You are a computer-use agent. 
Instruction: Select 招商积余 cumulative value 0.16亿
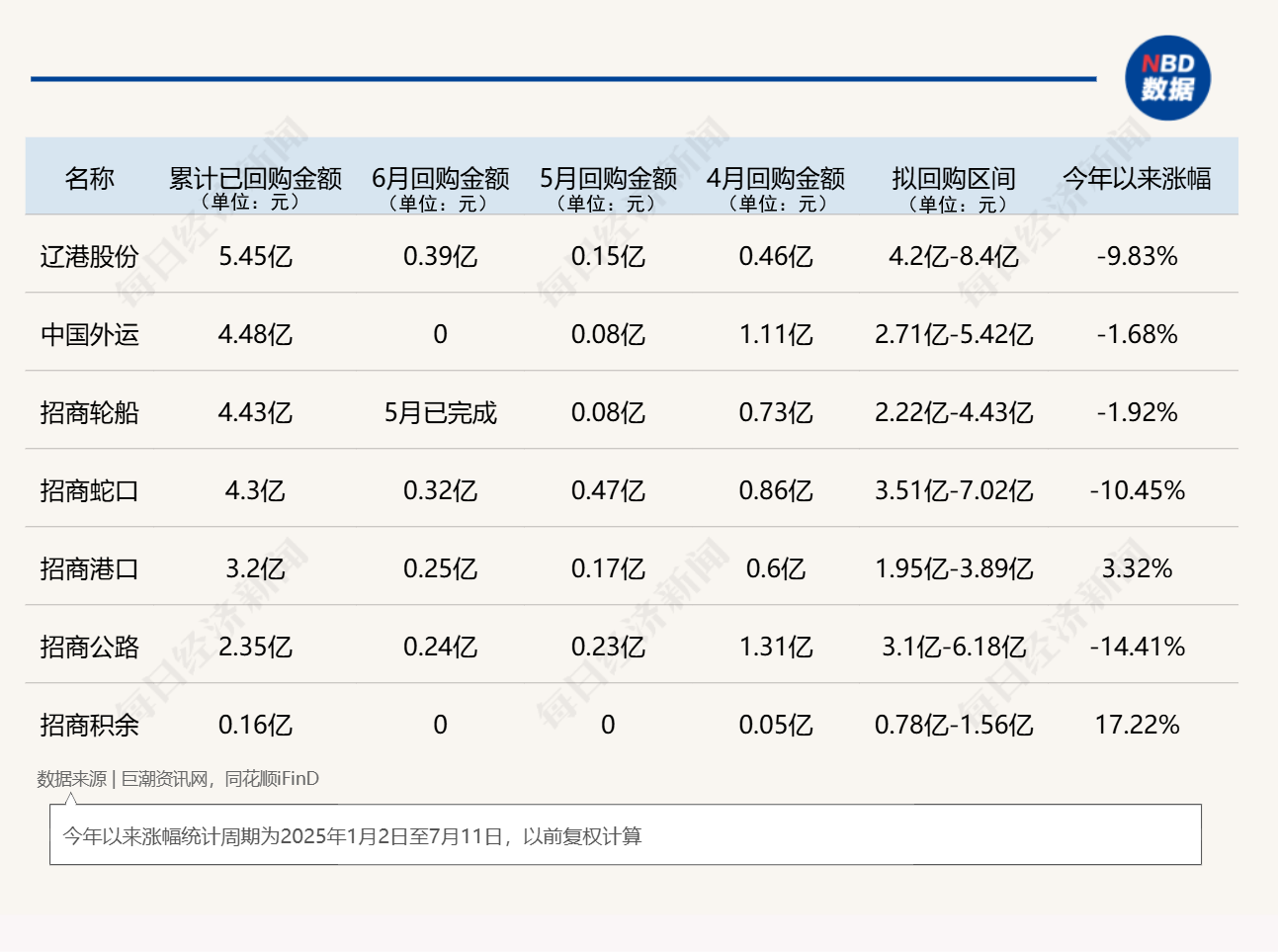click(x=255, y=726)
